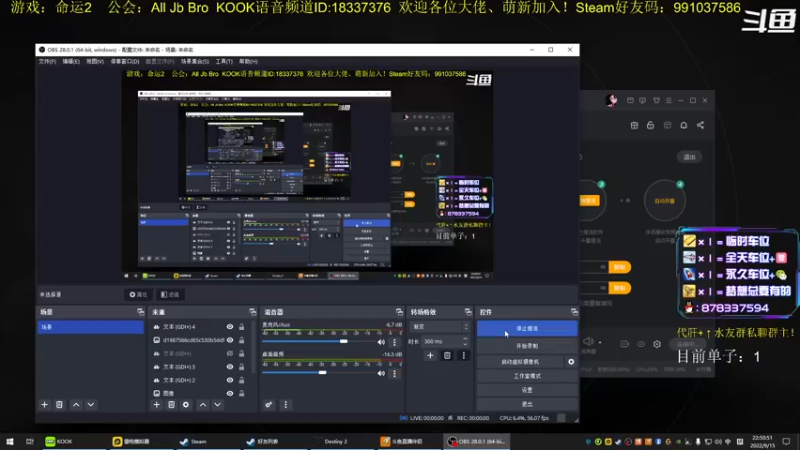This screenshot has width=800, height=450.
Task: Add a new scene with the plus icon
Action: click(44, 405)
